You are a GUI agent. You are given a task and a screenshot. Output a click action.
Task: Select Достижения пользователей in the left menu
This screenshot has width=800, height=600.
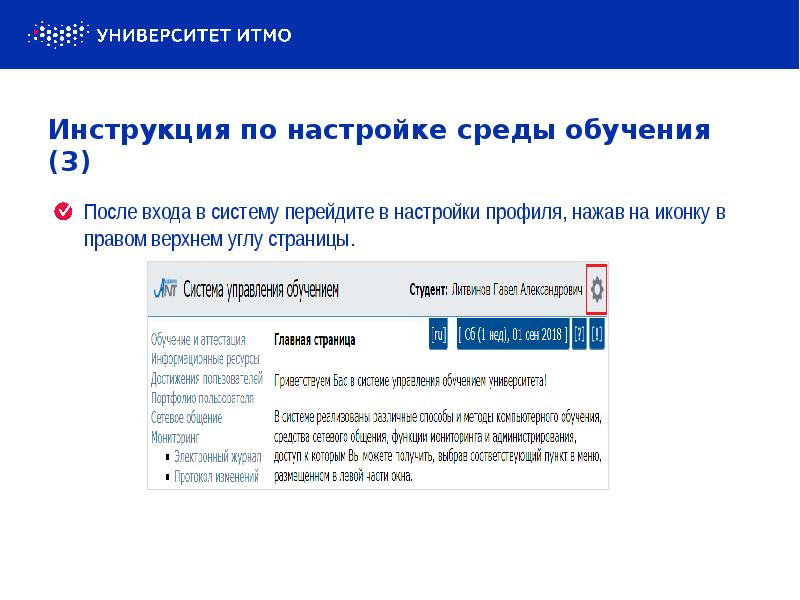click(207, 378)
